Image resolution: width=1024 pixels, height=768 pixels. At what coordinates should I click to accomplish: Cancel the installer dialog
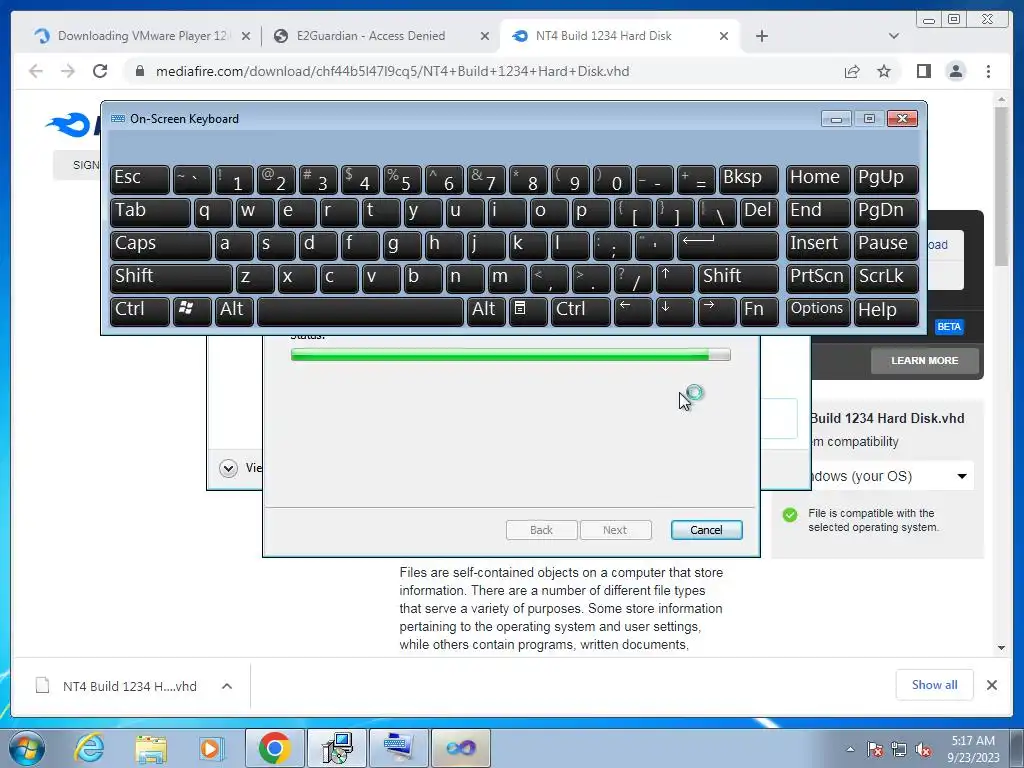(707, 530)
